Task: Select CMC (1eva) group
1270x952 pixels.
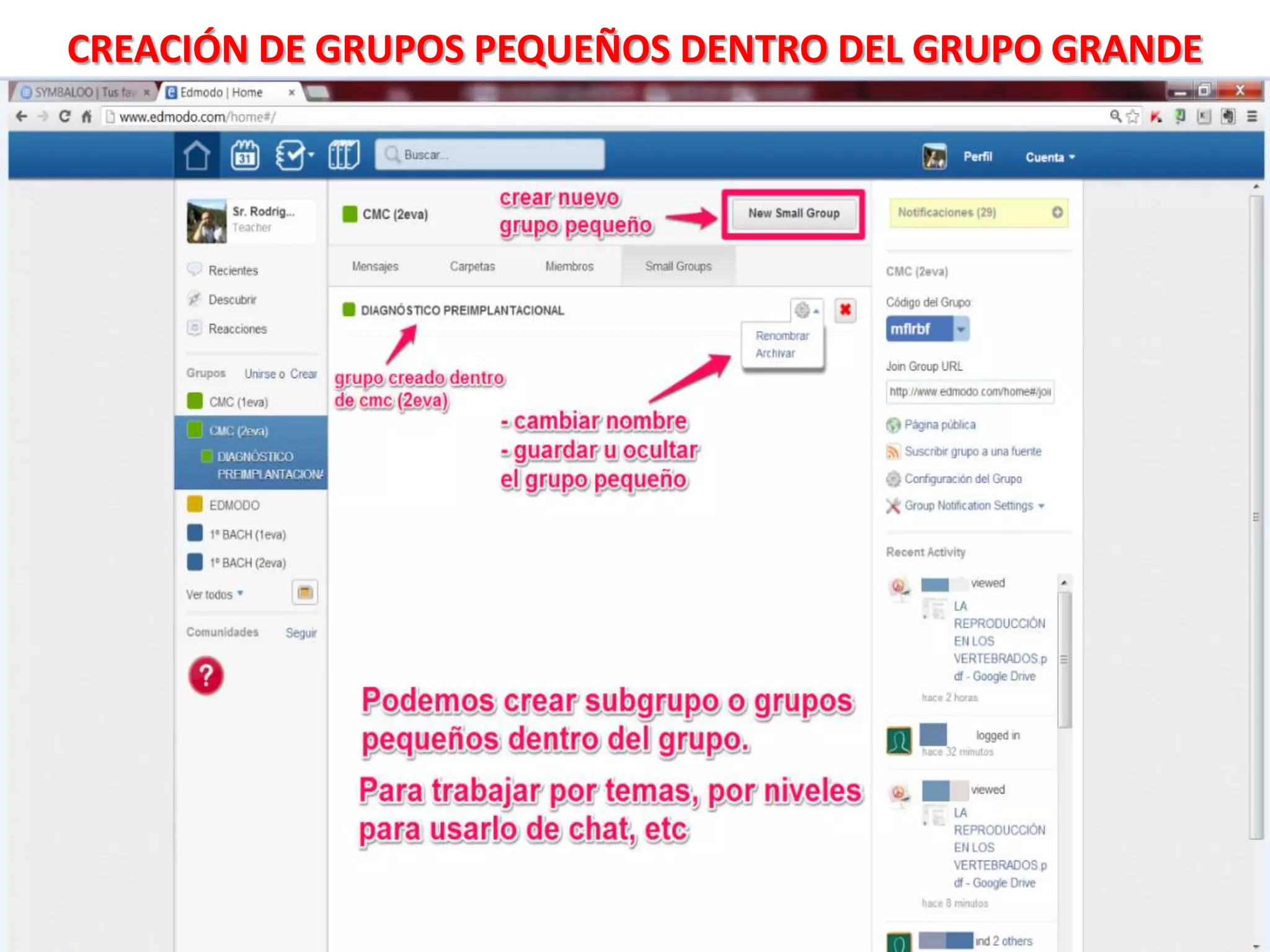Action: tap(239, 402)
